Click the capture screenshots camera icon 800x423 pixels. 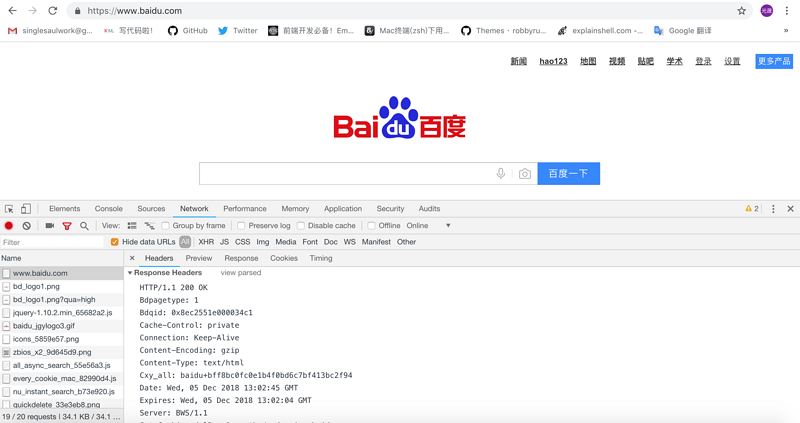pyautogui.click(x=49, y=226)
